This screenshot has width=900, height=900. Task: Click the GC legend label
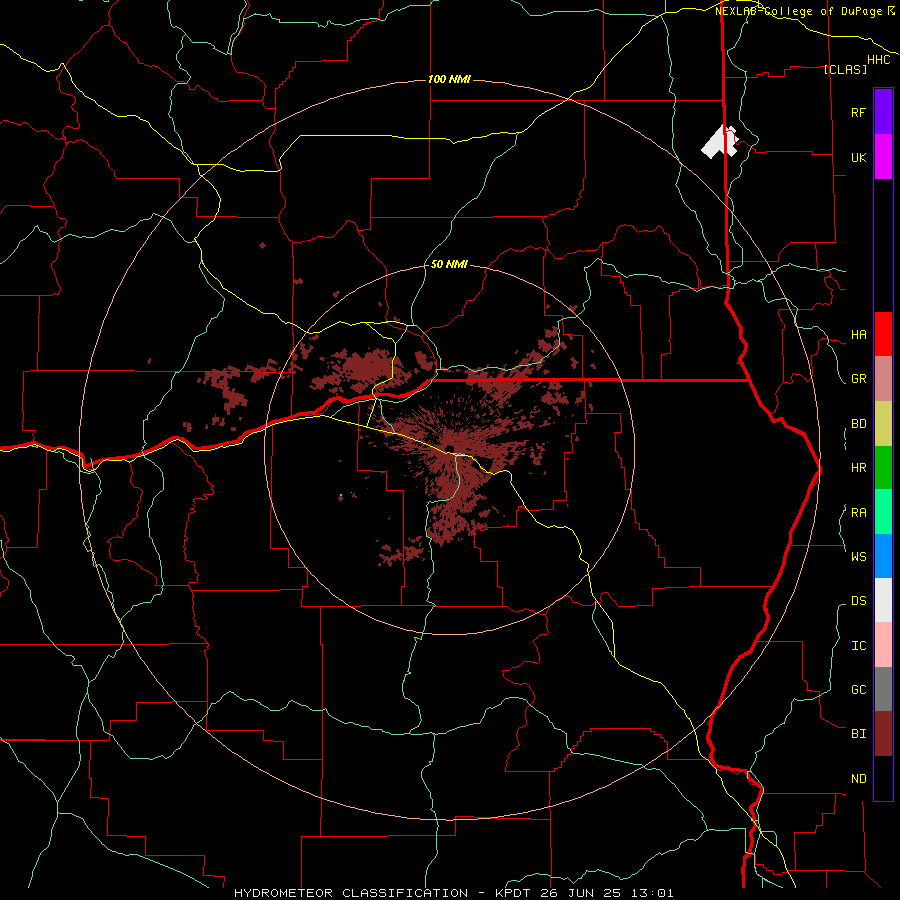[858, 690]
